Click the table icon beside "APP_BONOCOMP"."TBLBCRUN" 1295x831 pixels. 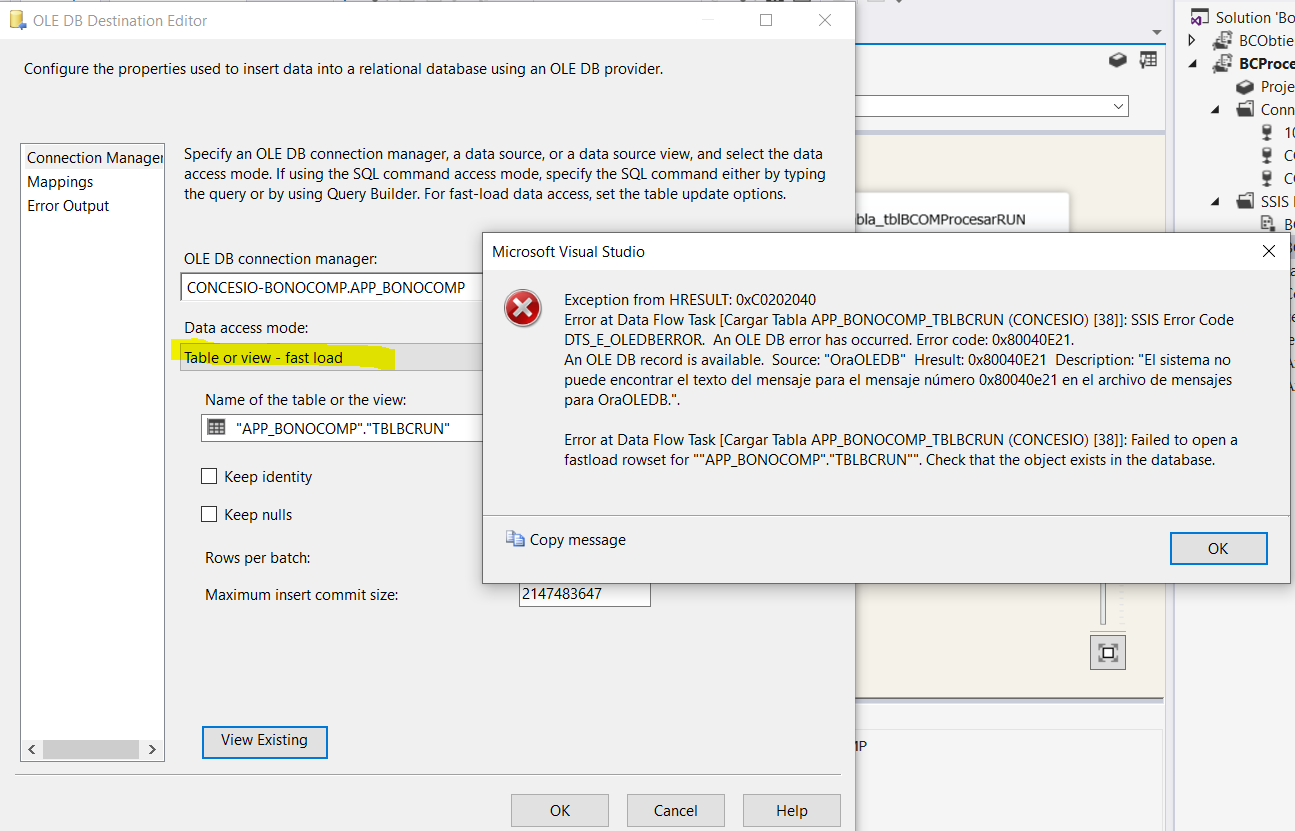216,427
